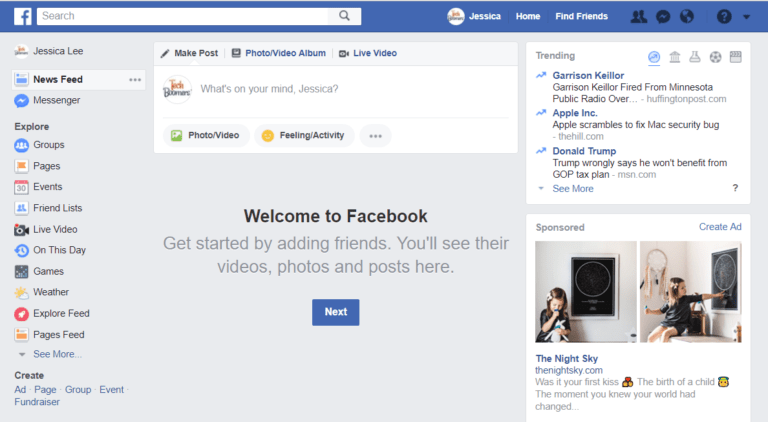Image resolution: width=768 pixels, height=422 pixels.
Task: Select the Sports trending icon
Action: click(x=715, y=57)
